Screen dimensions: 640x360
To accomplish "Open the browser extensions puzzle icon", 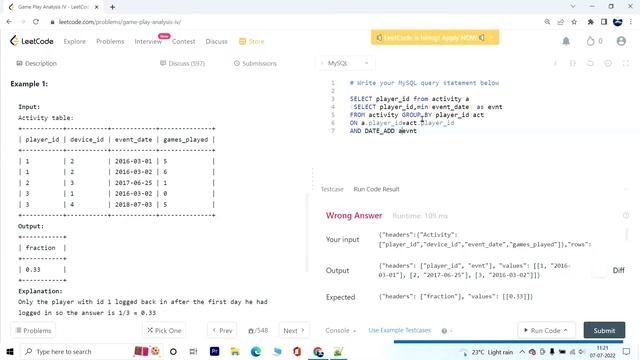I will coord(590,22).
